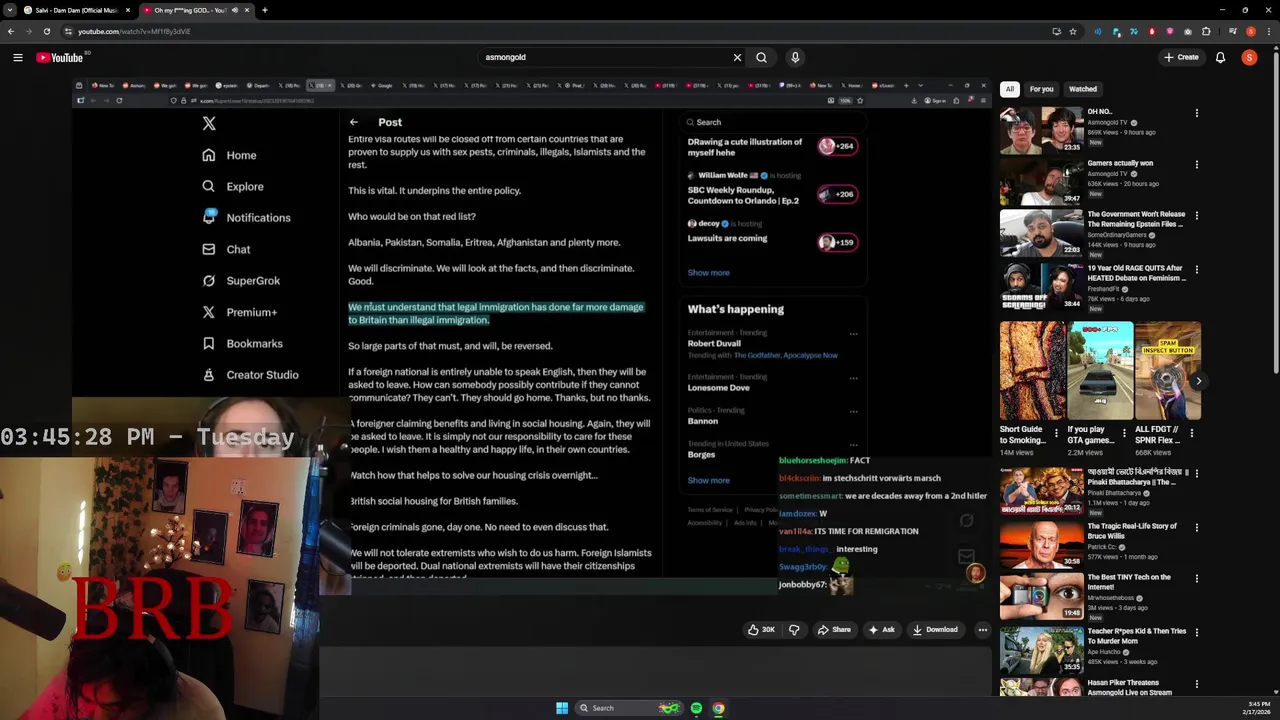Click the install app icon in address bar
This screenshot has height=720, width=1280.
(x=1056, y=31)
